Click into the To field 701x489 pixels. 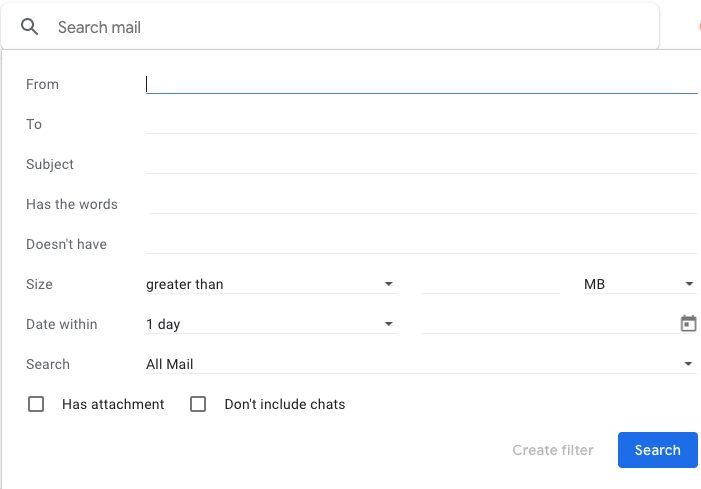[x=420, y=124]
